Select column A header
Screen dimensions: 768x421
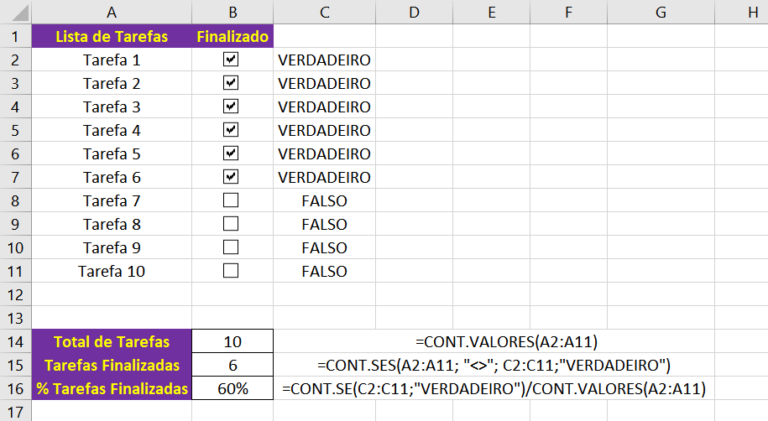[x=111, y=12]
